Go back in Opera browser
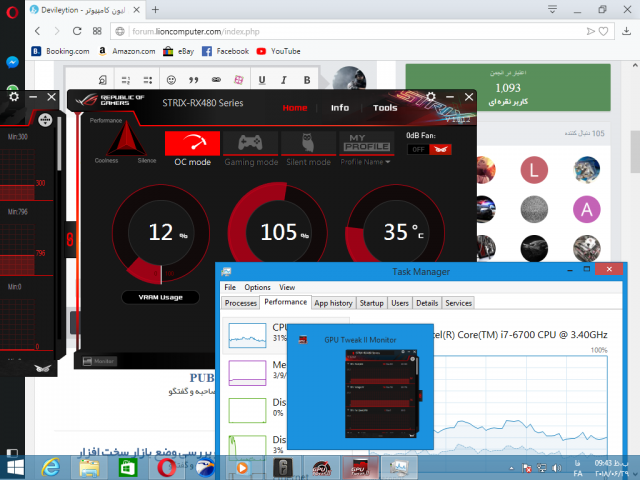Screen dimensions: 640x480 coord(38,31)
